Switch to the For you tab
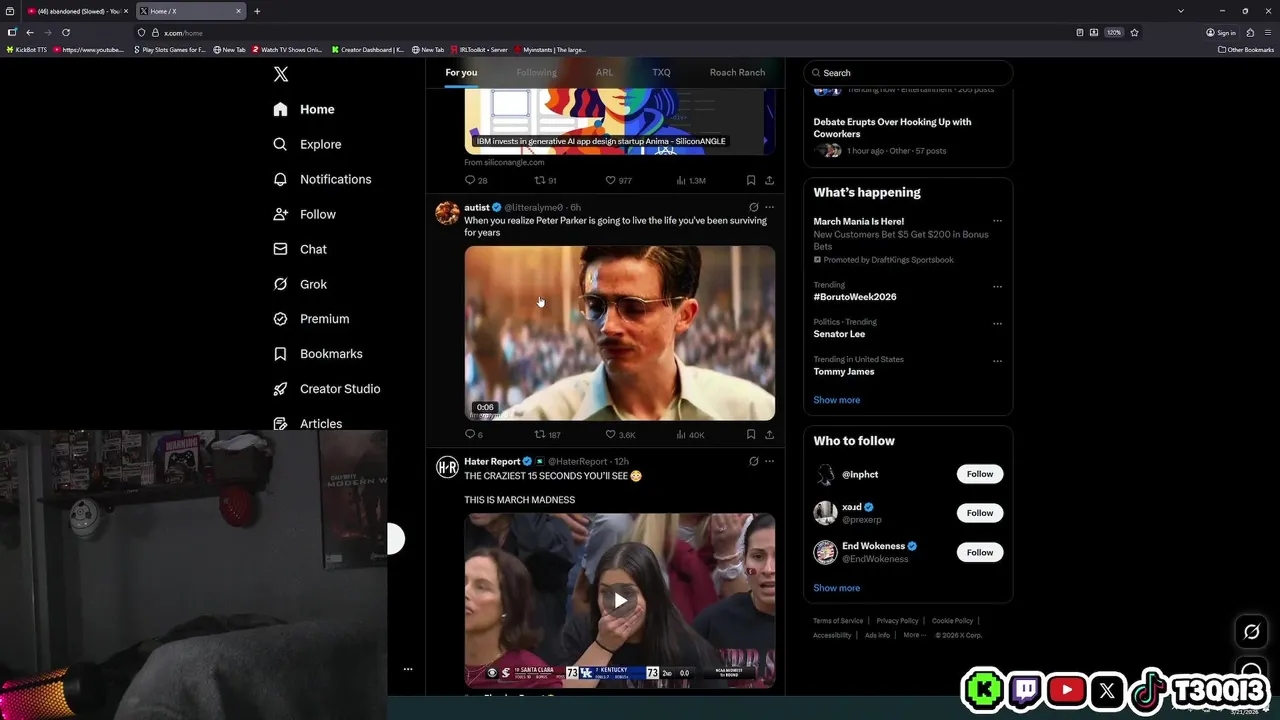The width and height of the screenshot is (1280, 720). [461, 72]
